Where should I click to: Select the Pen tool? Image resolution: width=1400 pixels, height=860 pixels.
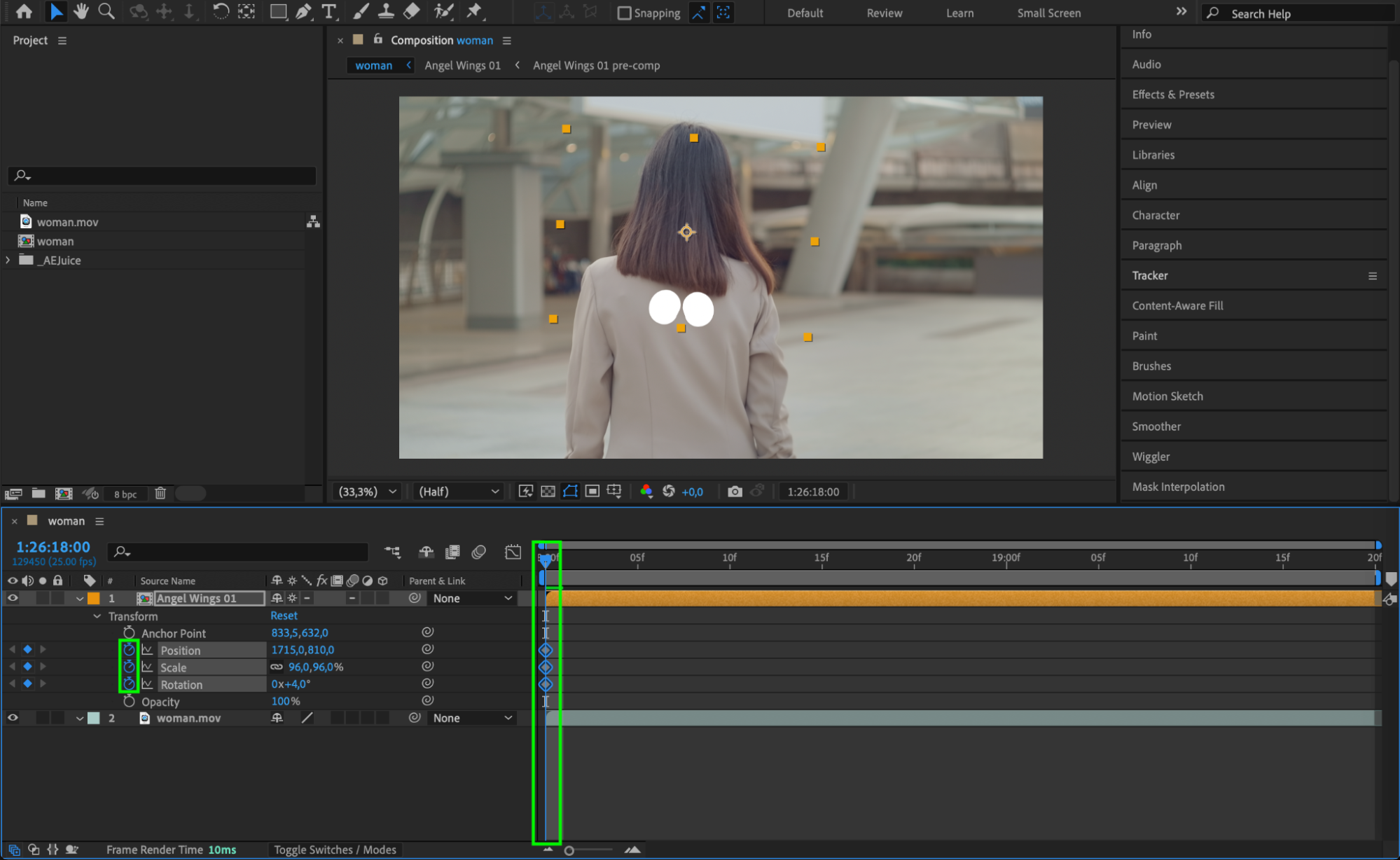click(x=303, y=11)
